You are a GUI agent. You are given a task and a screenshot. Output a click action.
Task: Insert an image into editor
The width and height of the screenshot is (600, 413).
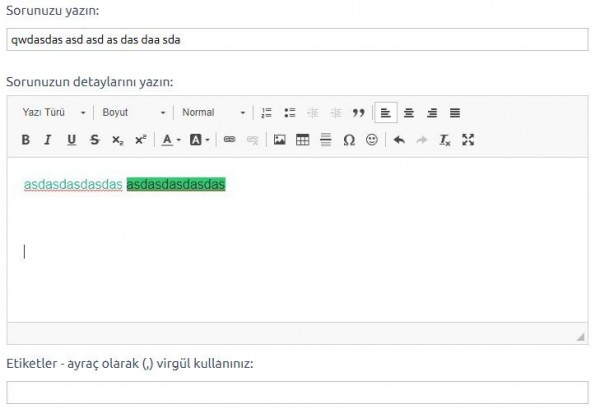point(280,140)
